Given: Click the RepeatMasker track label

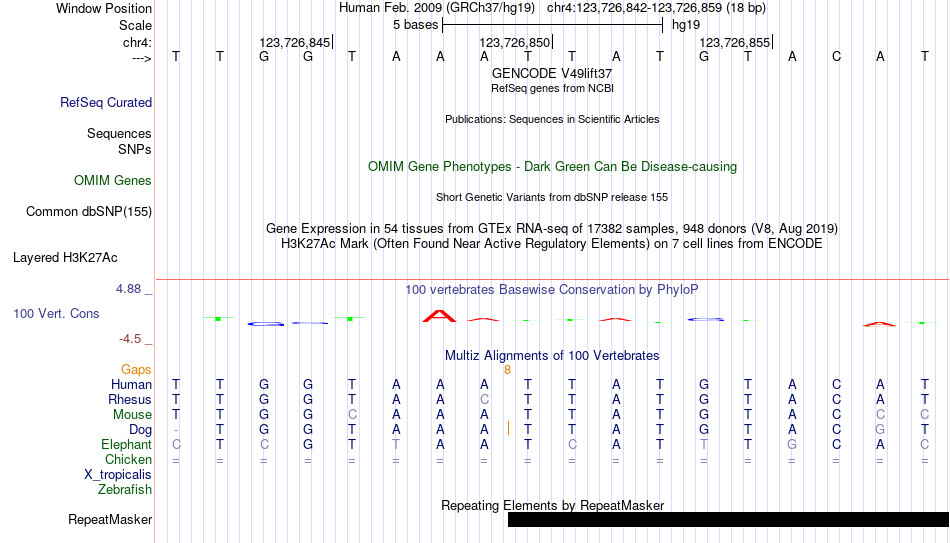Looking at the screenshot, I should [110, 519].
